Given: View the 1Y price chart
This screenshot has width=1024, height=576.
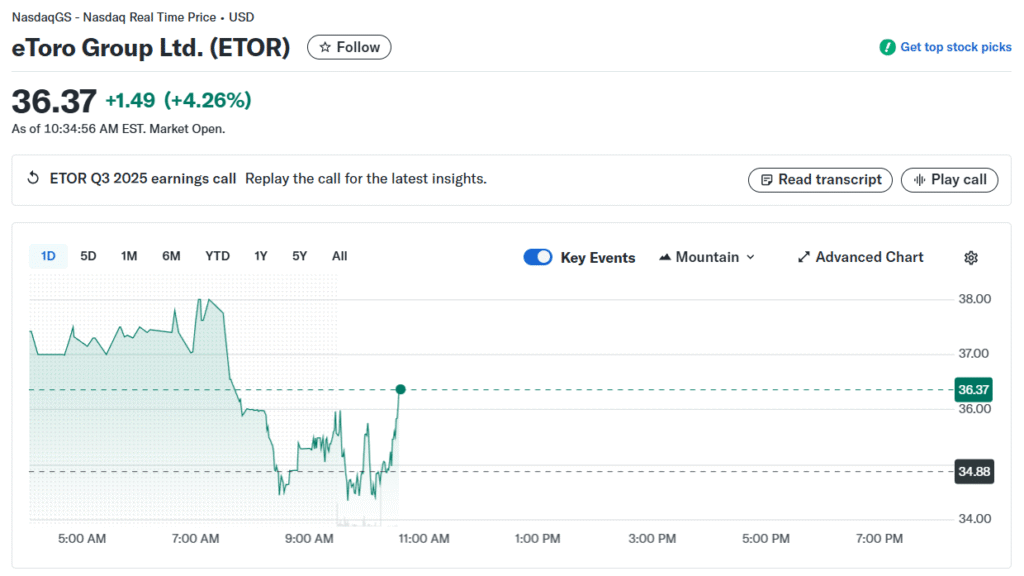Looking at the screenshot, I should point(261,256).
